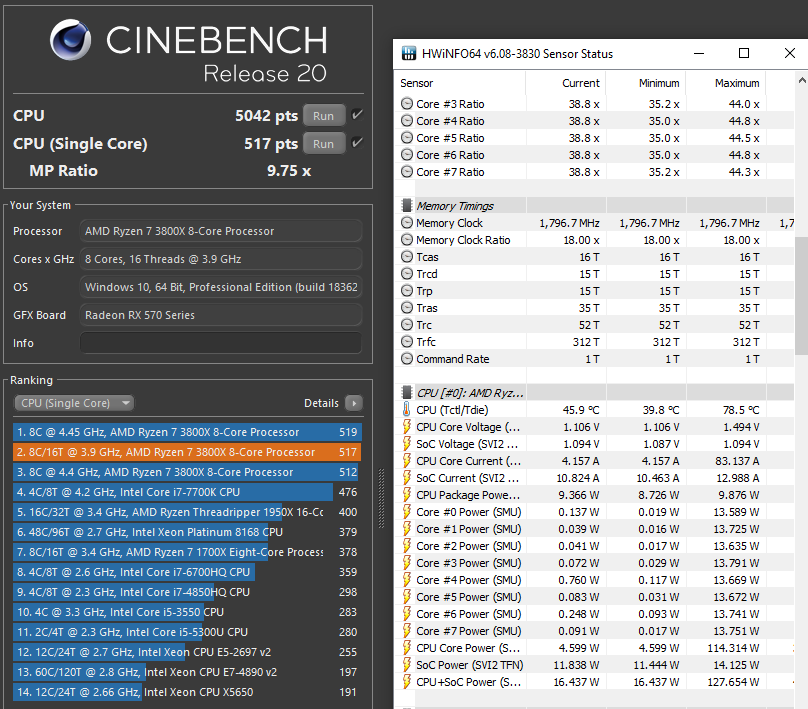
Task: Select ranking entry Ryzen Threadripper 1950X
Action: (x=187, y=512)
